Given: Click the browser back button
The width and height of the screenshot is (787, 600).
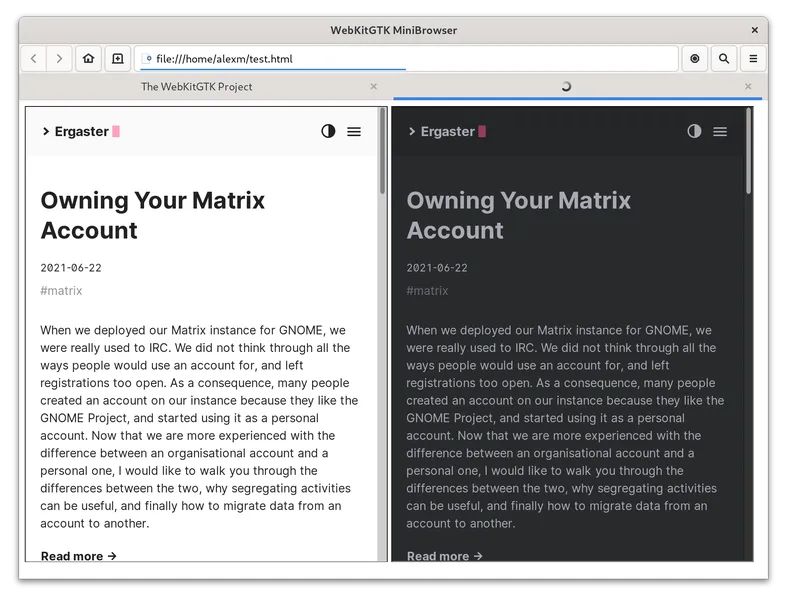Looking at the screenshot, I should point(33,59).
